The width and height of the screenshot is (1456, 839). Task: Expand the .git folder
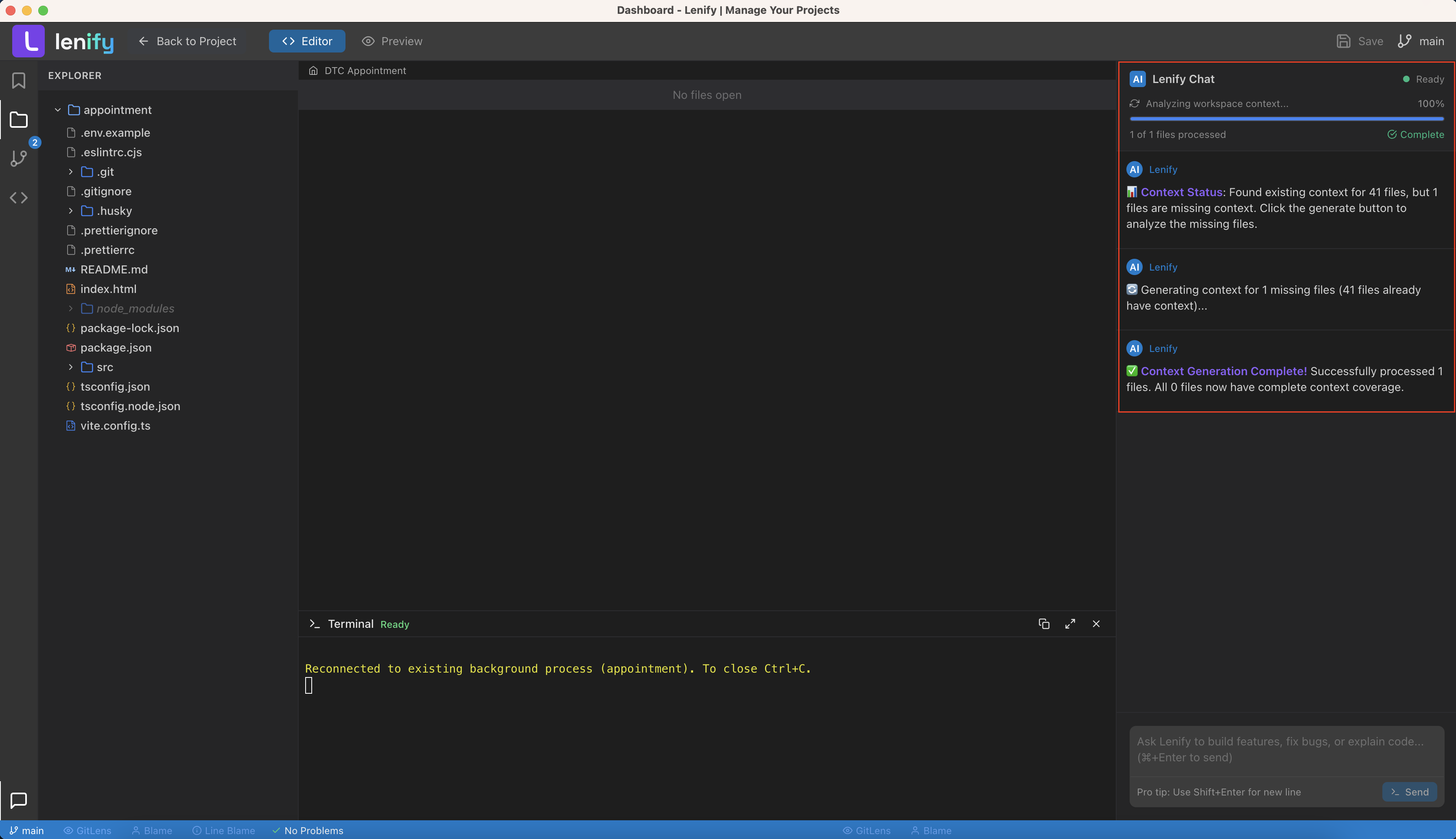point(71,172)
